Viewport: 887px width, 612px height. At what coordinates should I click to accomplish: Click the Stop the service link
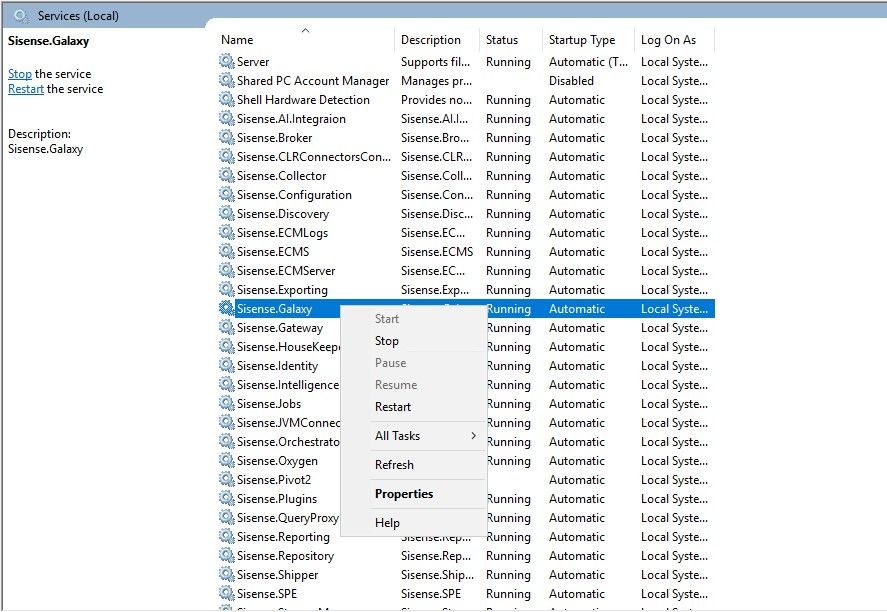20,74
